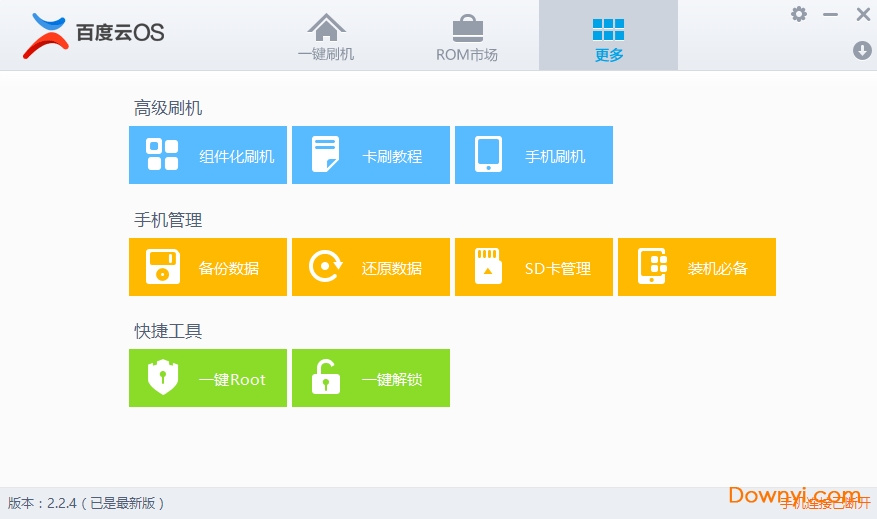This screenshot has width=877, height=519.
Task: Open the 组件化刷机 tile label
Action: point(236,156)
